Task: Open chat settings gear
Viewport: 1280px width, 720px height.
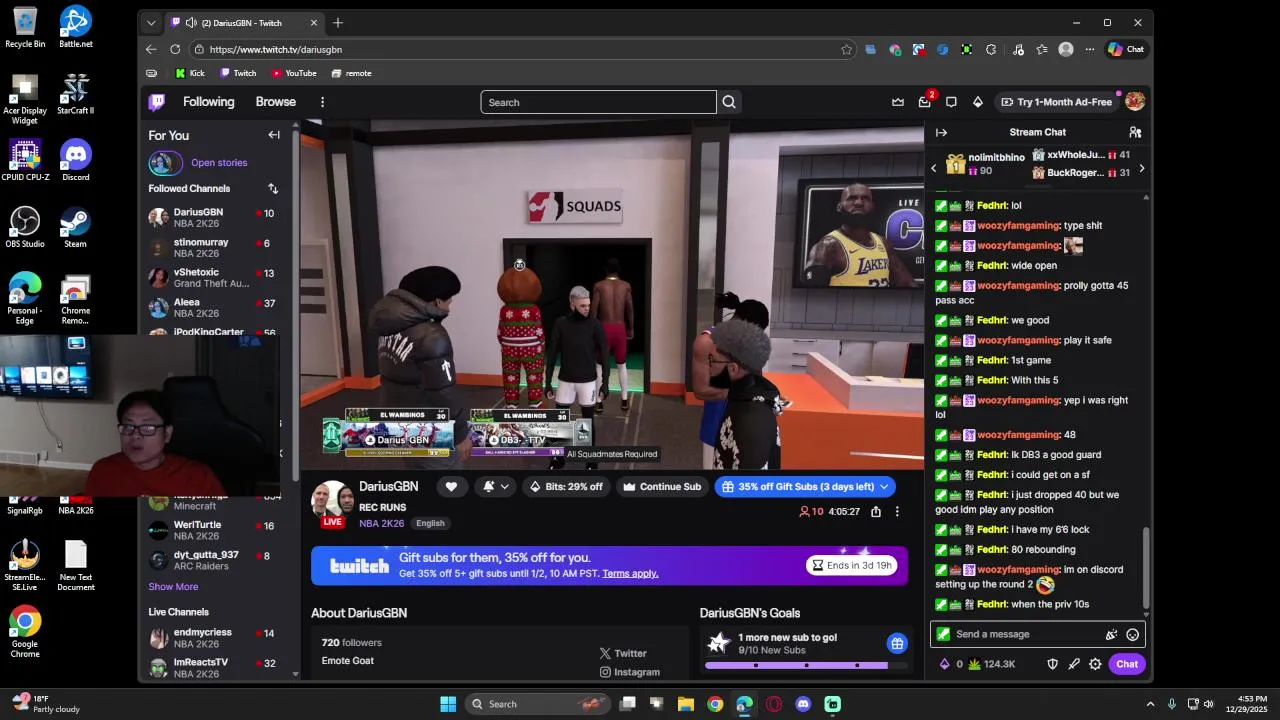Action: [1095, 664]
